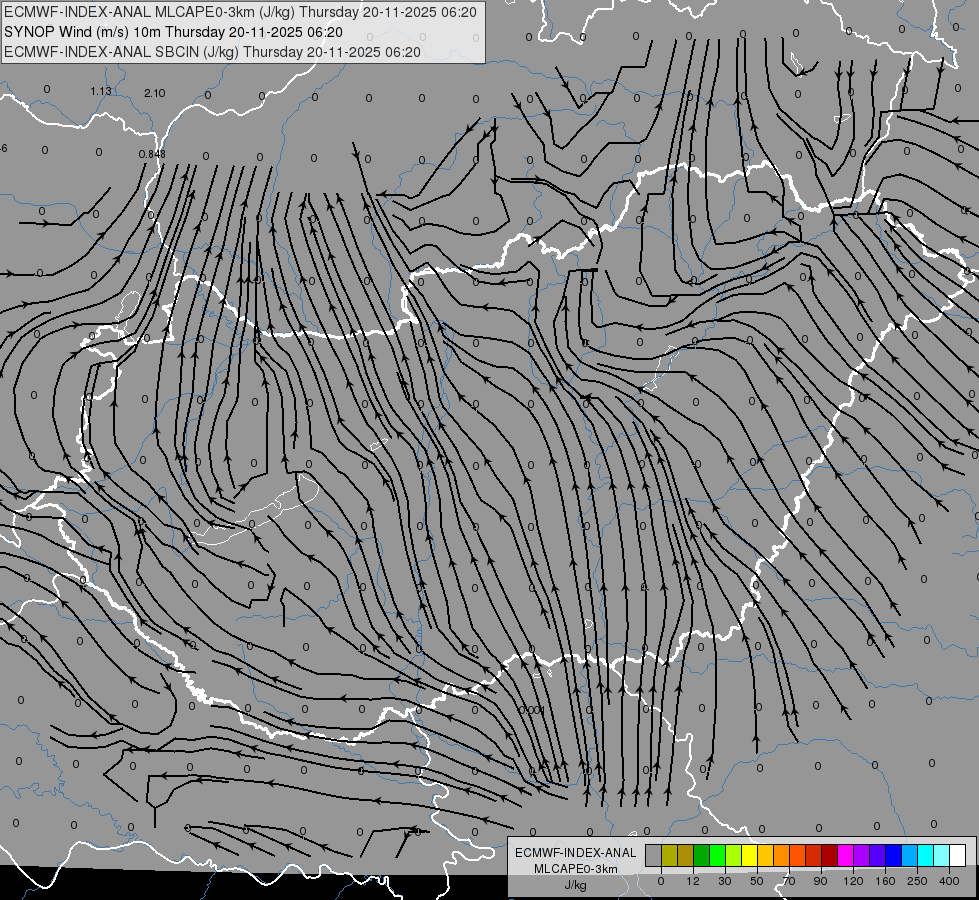This screenshot has height=900, width=979.
Task: Click the bright green legend swatch
Action: [x=717, y=855]
